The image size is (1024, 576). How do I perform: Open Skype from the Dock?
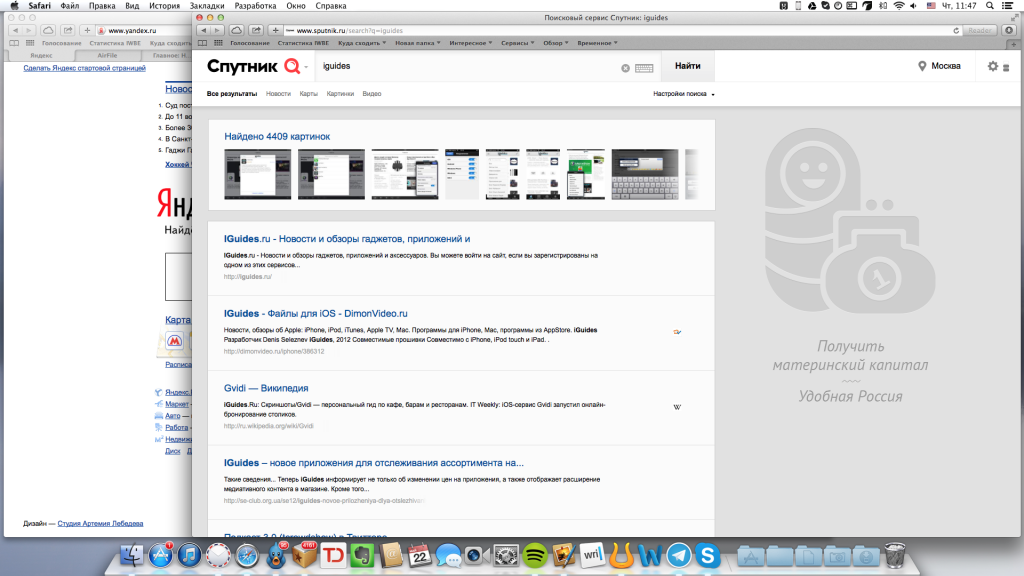pyautogui.click(x=707, y=556)
